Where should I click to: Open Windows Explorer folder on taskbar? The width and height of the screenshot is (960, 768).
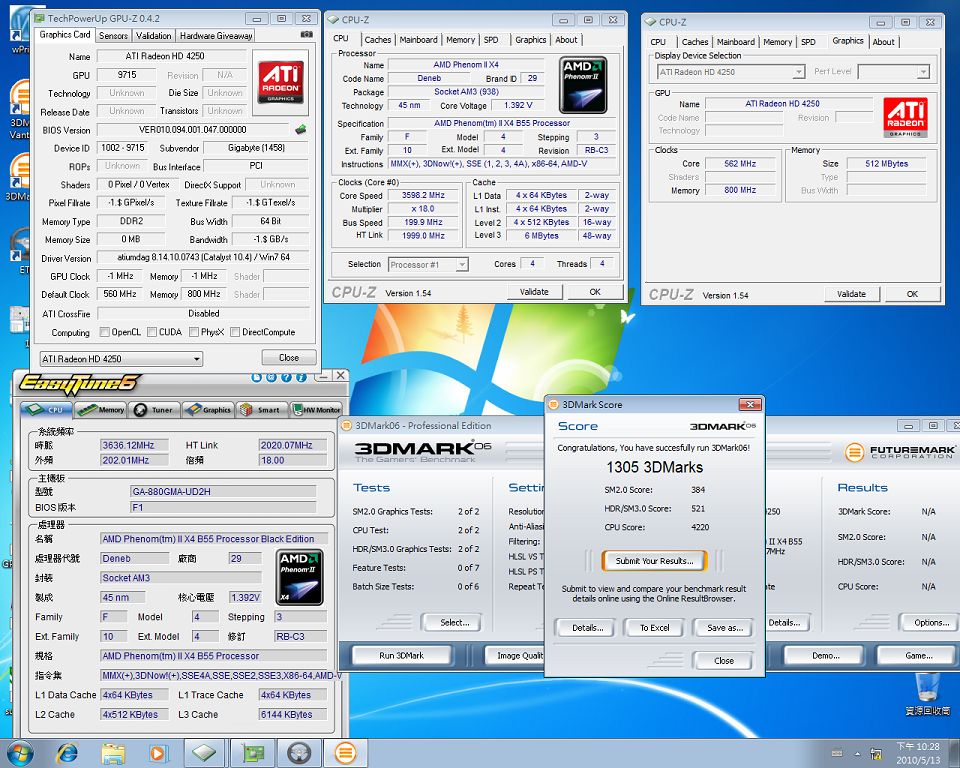click(113, 753)
